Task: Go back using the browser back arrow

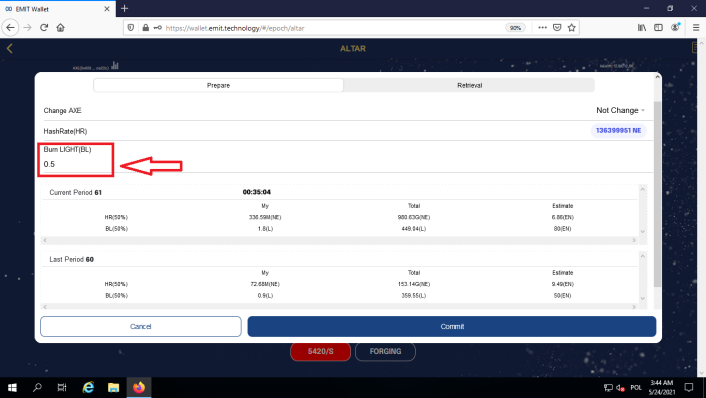Action: [x=10, y=27]
